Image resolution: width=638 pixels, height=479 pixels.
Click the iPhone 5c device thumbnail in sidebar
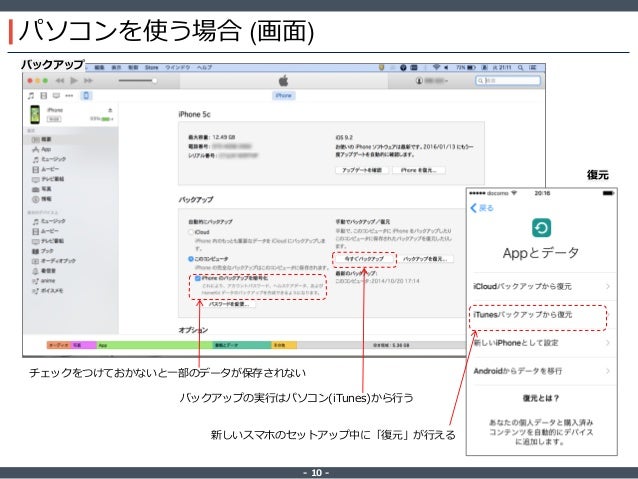[x=35, y=114]
